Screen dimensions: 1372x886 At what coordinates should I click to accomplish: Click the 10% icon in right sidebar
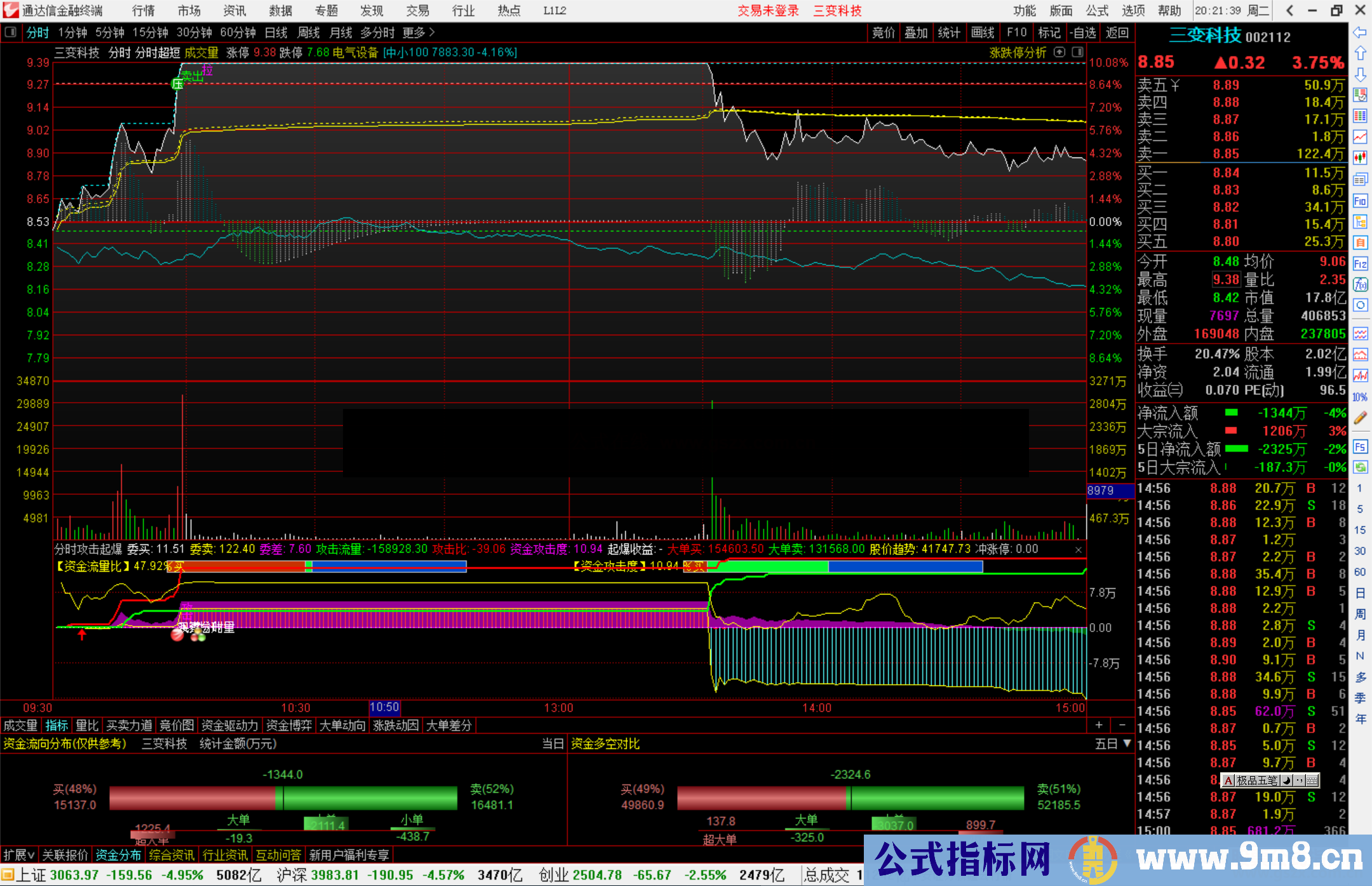pos(1360,397)
